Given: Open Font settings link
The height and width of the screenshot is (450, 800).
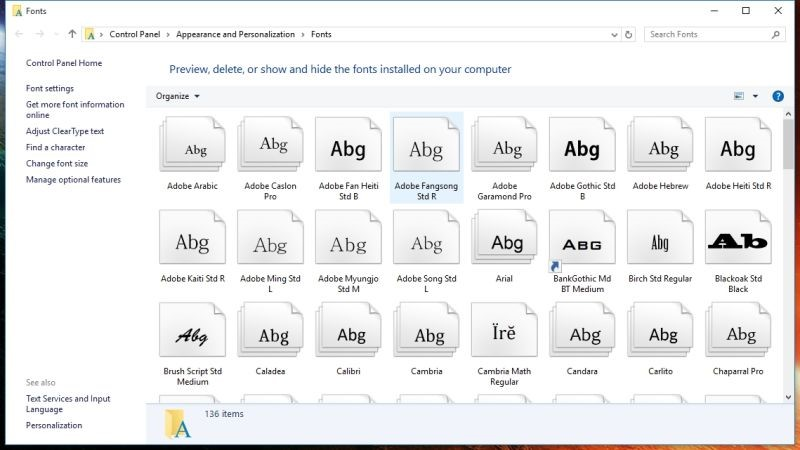Looking at the screenshot, I should 49,88.
